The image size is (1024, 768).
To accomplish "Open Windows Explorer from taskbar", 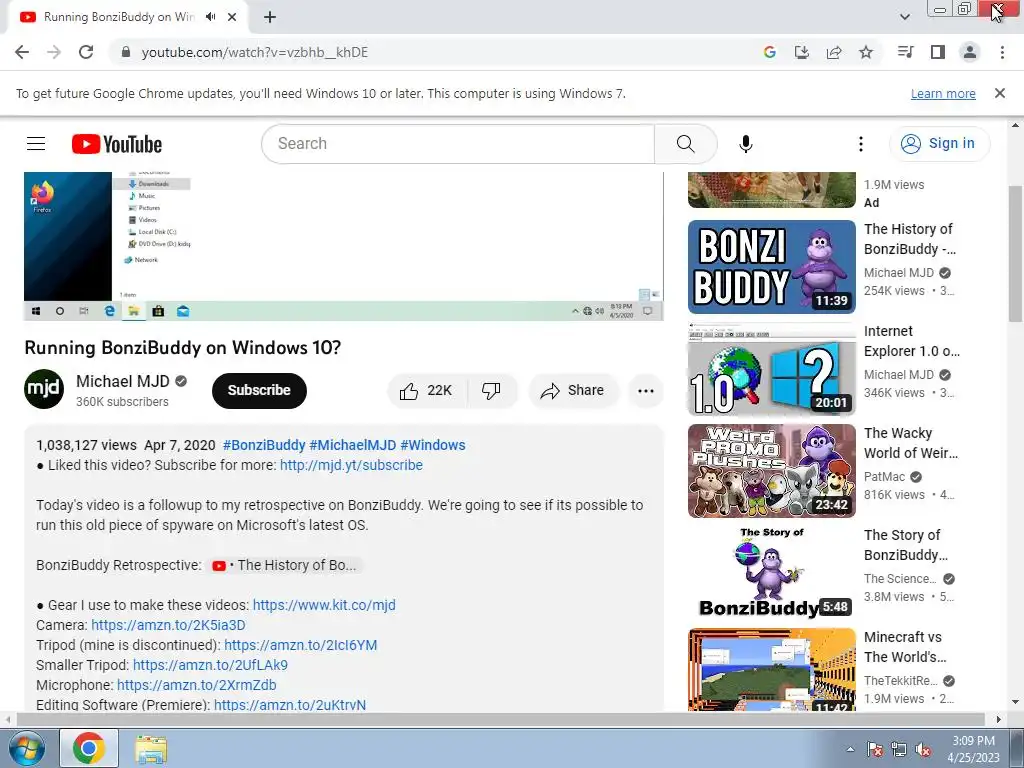I will pos(151,749).
